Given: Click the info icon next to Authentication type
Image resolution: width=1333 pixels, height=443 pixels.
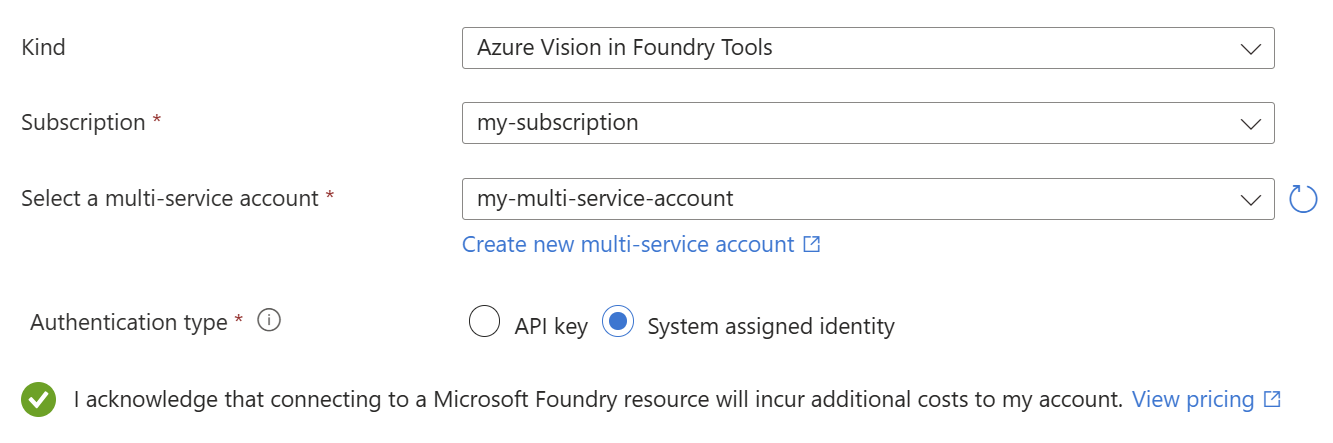Looking at the screenshot, I should click(x=269, y=321).
